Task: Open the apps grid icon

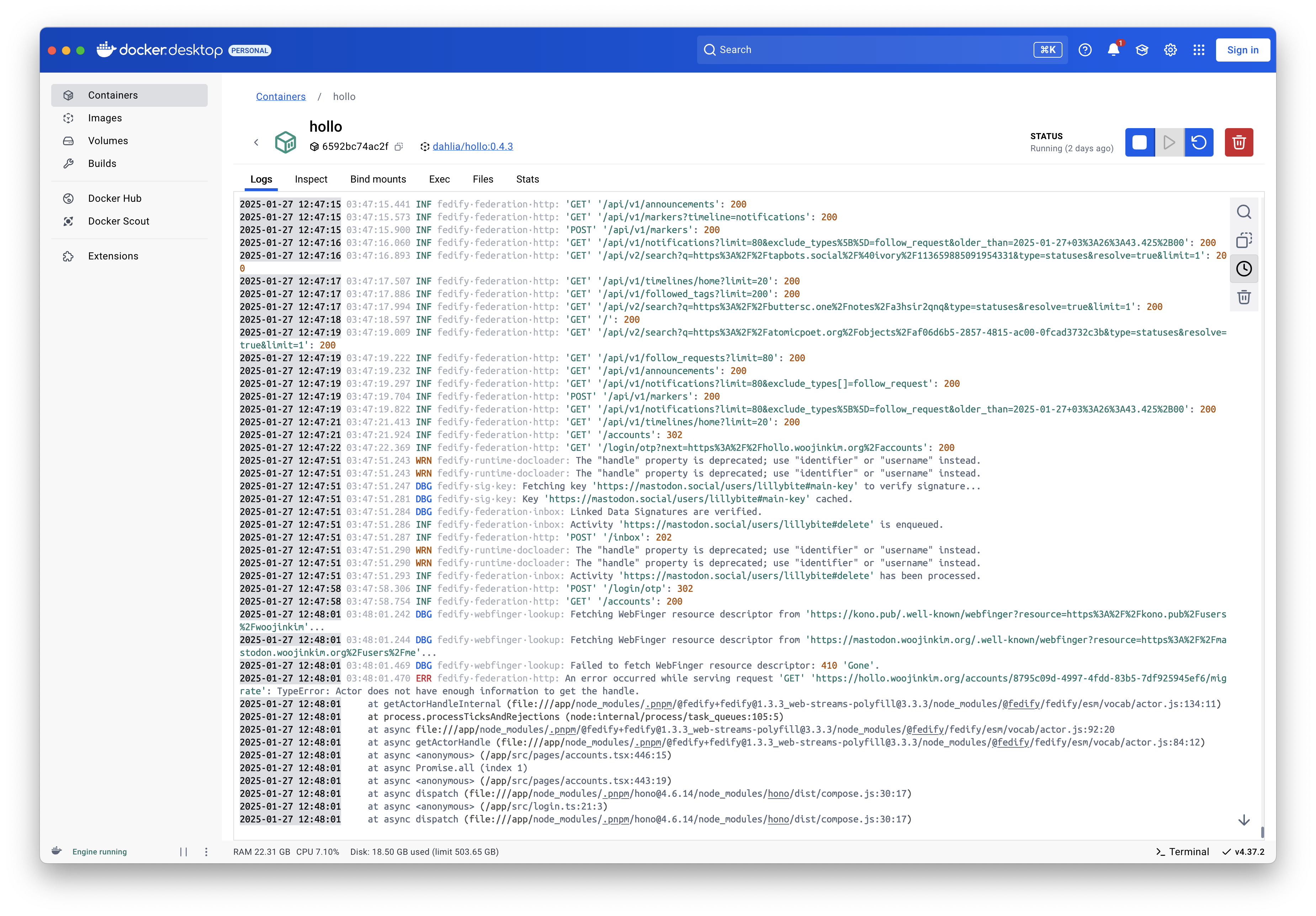Action: point(1199,50)
